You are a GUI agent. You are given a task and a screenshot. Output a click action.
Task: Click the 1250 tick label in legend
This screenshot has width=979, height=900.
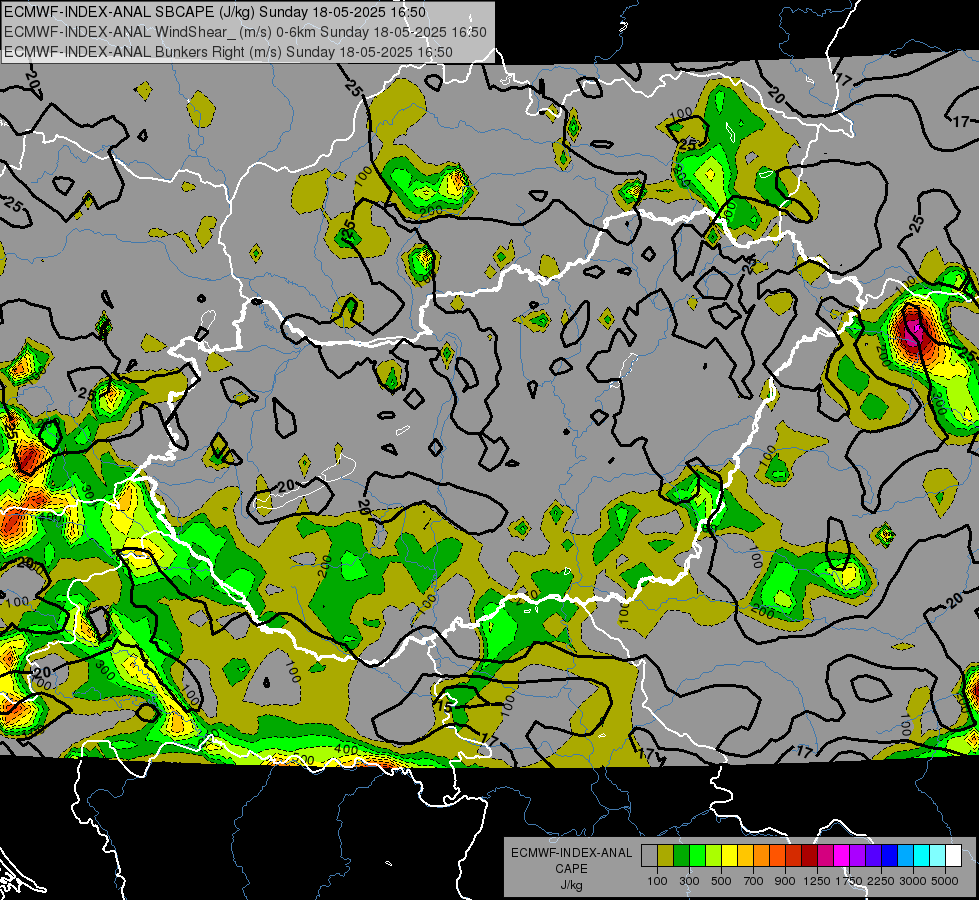[x=817, y=881]
